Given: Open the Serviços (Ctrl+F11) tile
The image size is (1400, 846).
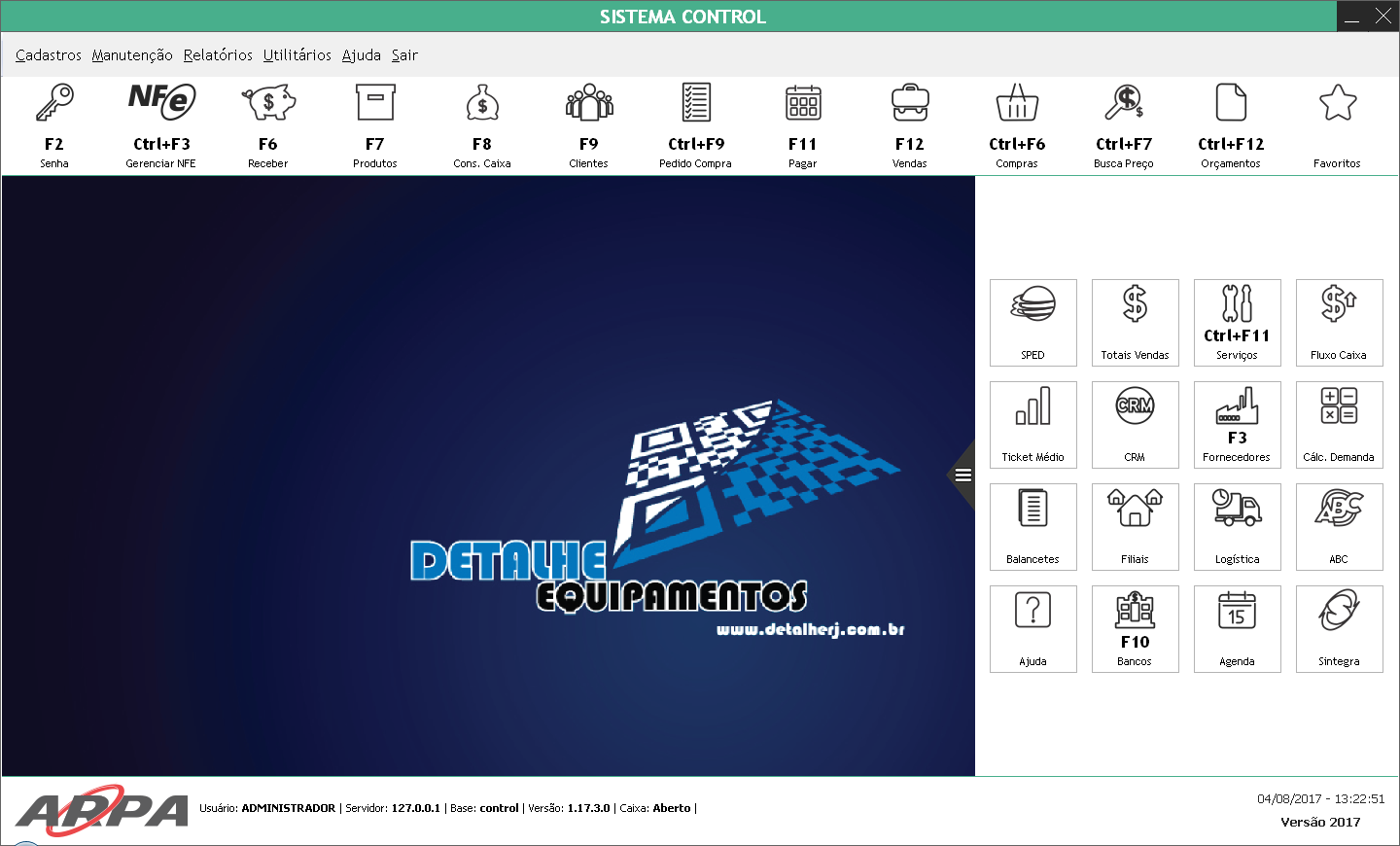Looking at the screenshot, I should click(x=1238, y=323).
